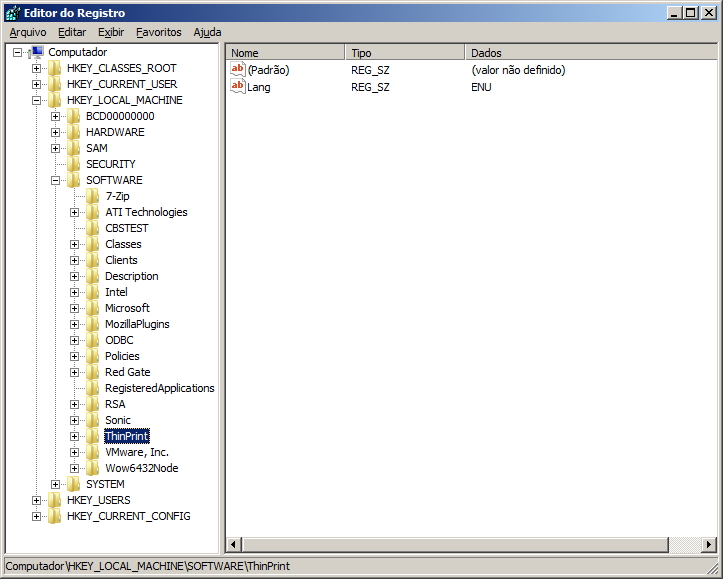
Task: Expand the BCD00000000 key
Action: point(55,116)
